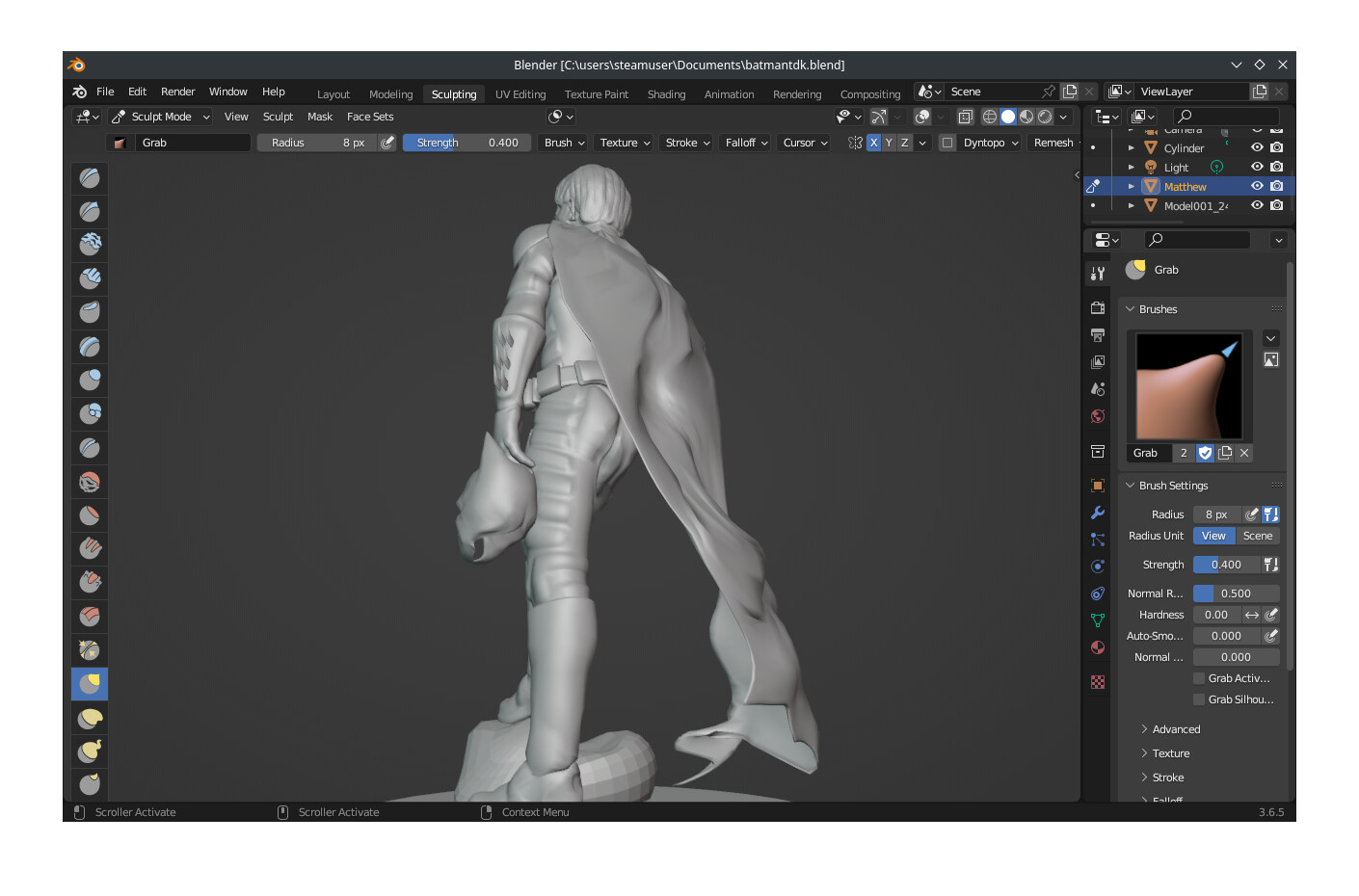
Task: Expand the Advanced brush panel
Action: pyautogui.click(x=1176, y=729)
